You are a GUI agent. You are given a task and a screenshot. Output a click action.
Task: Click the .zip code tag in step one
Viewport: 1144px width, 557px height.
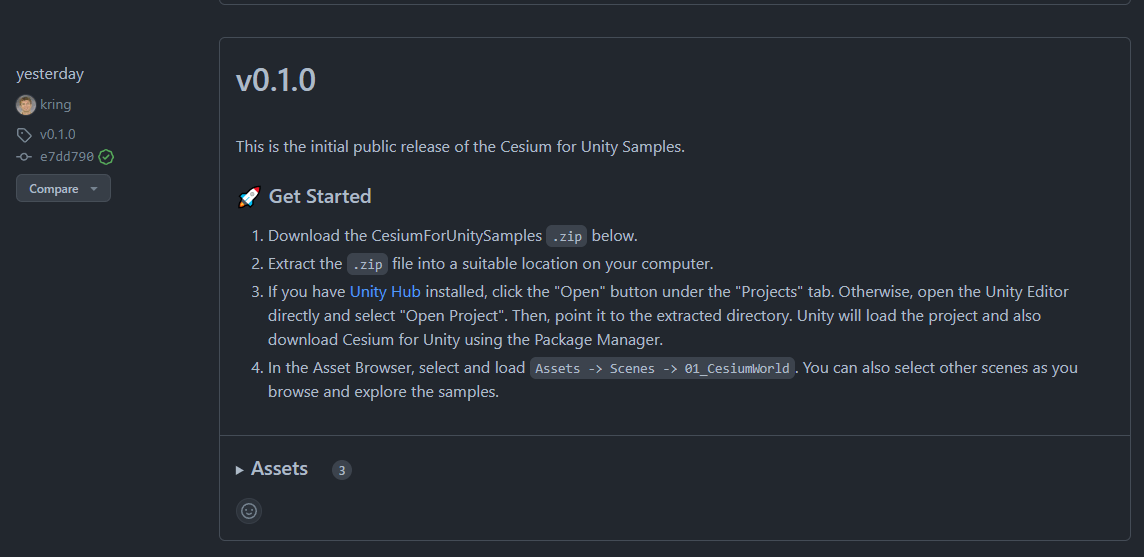point(567,237)
